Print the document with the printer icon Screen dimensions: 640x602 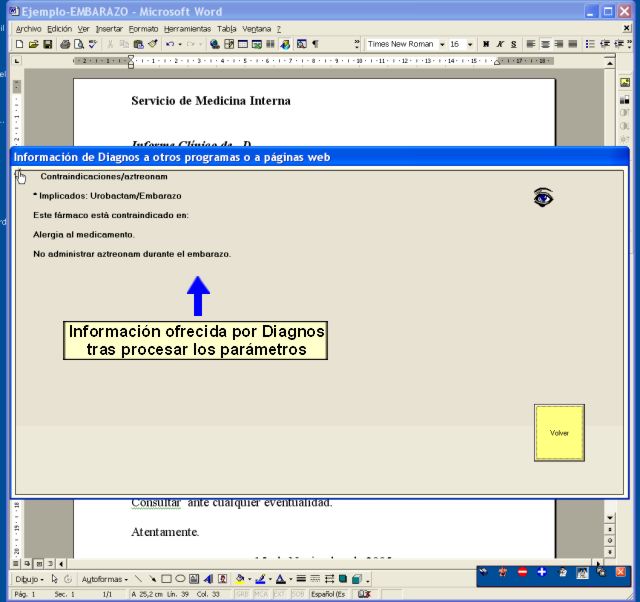tap(65, 44)
